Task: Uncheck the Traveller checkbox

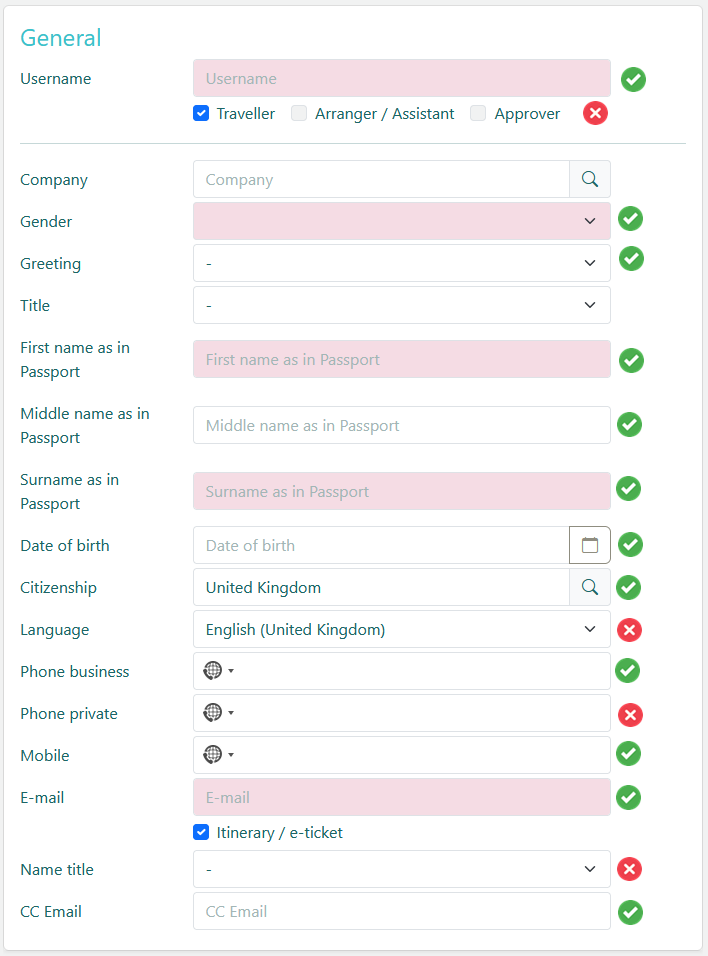Action: click(x=201, y=114)
